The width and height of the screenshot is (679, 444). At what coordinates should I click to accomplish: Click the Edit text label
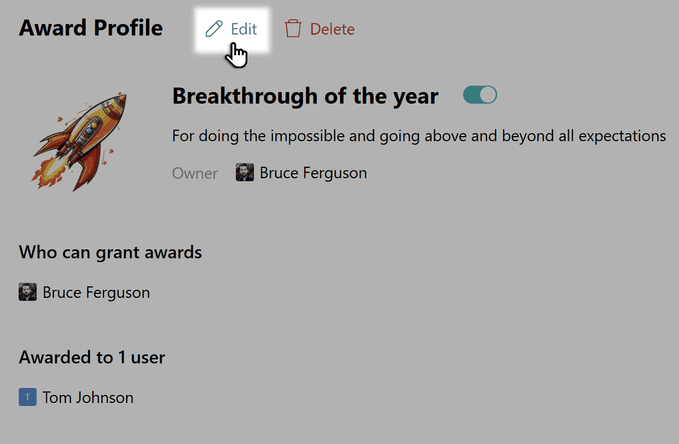tap(244, 29)
